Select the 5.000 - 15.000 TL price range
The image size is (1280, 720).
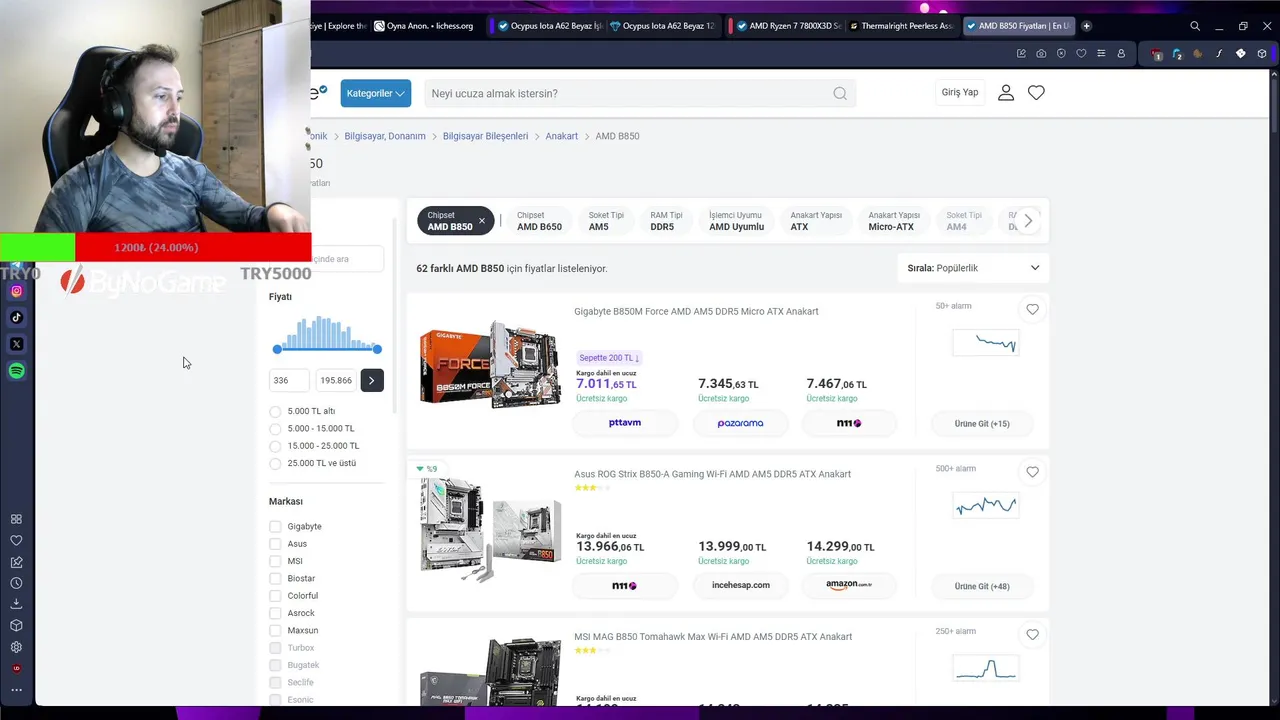[275, 428]
